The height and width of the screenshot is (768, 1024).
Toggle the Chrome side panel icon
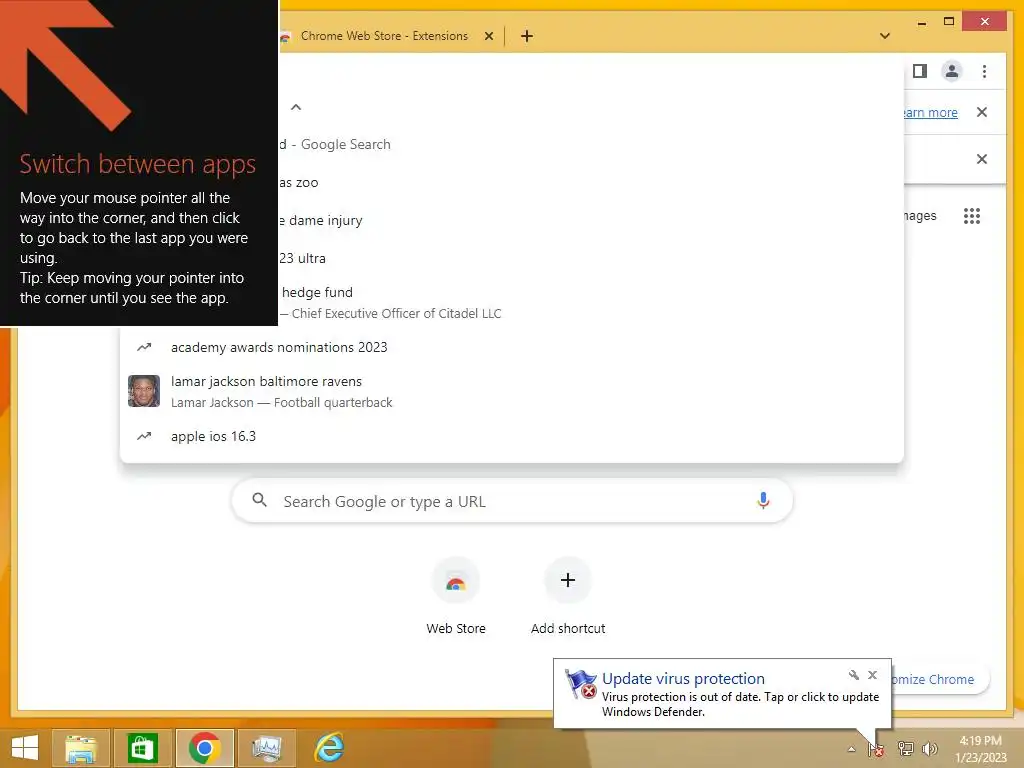click(x=920, y=71)
